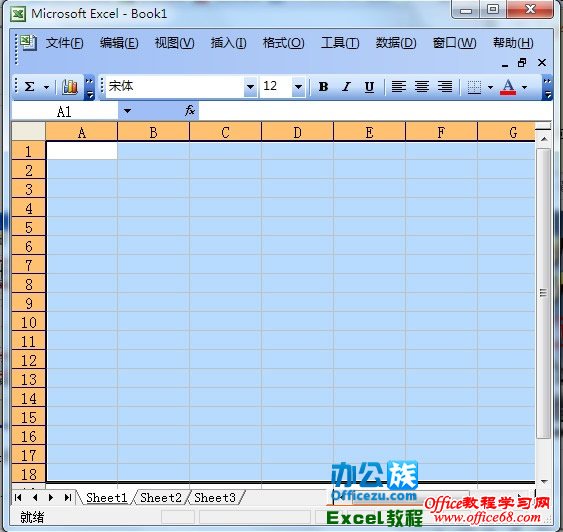Image resolution: width=563 pixels, height=532 pixels.
Task: Center align cell text
Action: pos(422,87)
